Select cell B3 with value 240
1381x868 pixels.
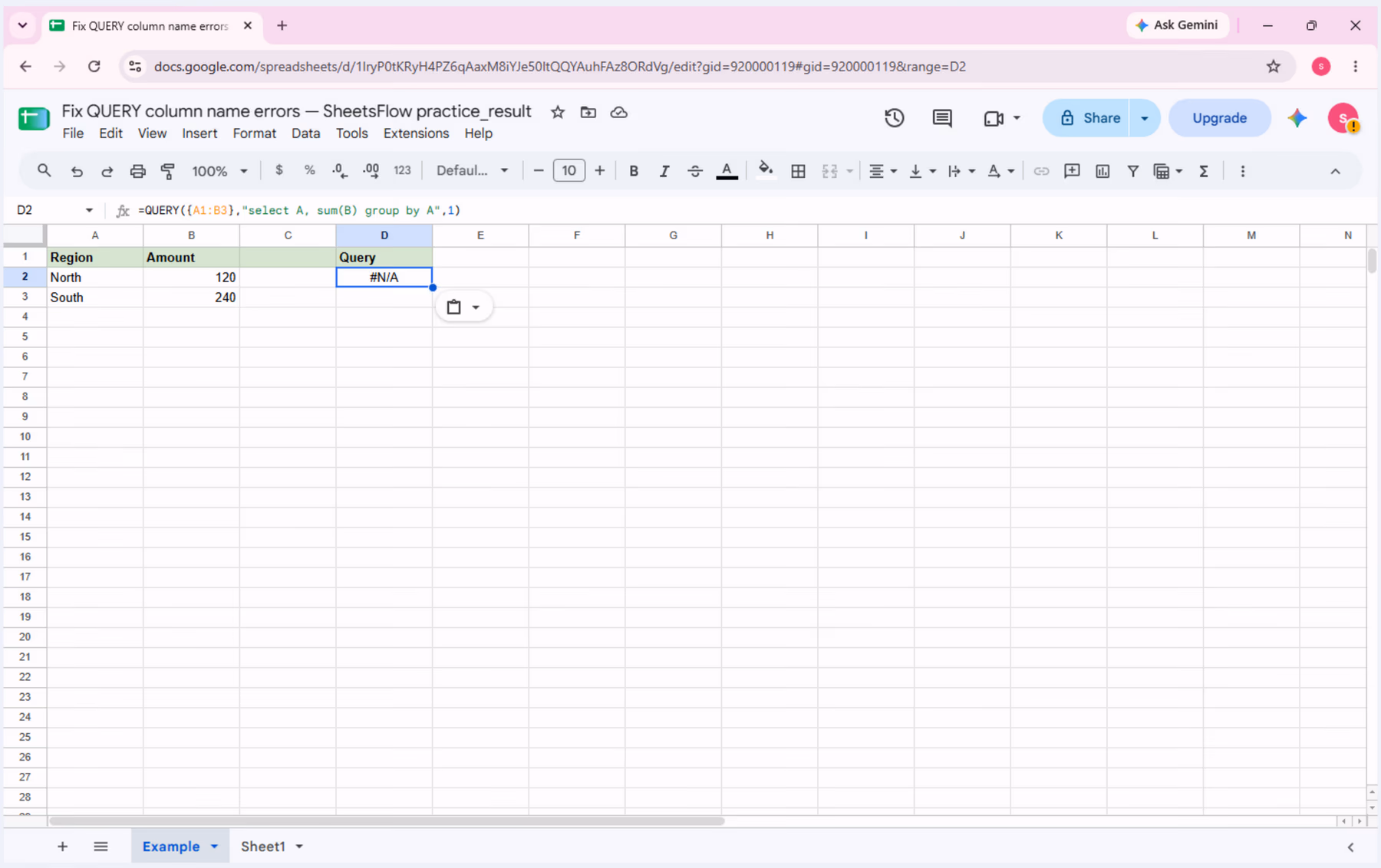(191, 298)
